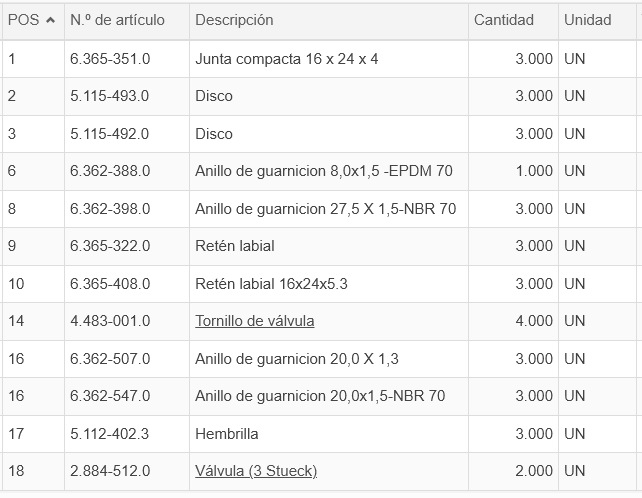The width and height of the screenshot is (642, 498).
Task: Sort by the N.º de artículo column header
Action: tap(117, 20)
